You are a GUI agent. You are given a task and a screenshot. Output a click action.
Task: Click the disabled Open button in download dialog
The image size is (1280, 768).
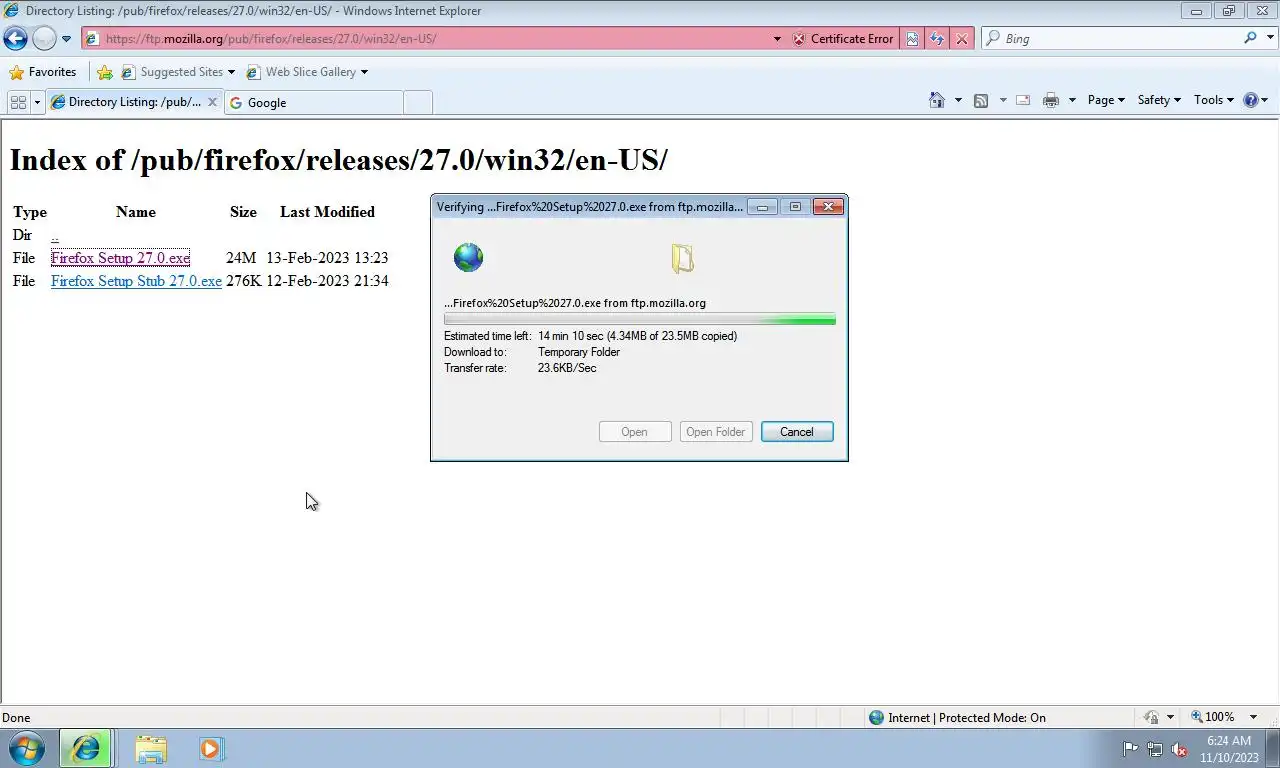(x=634, y=432)
